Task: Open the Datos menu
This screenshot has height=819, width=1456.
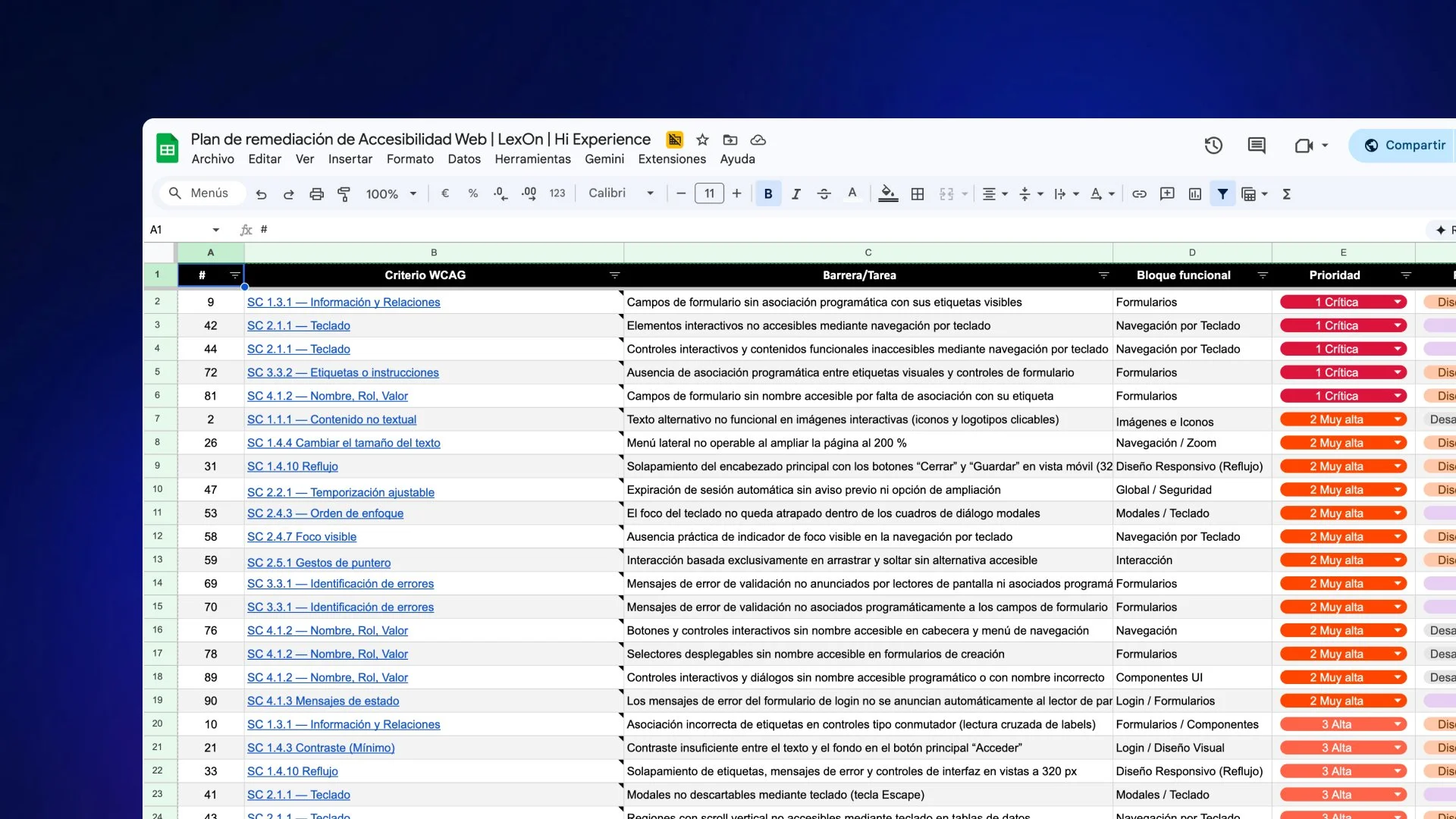Action: pyautogui.click(x=464, y=159)
